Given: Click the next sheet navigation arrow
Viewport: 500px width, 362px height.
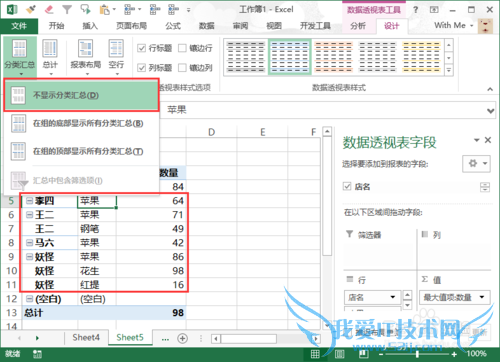Looking at the screenshot, I should pyautogui.click(x=37, y=338).
